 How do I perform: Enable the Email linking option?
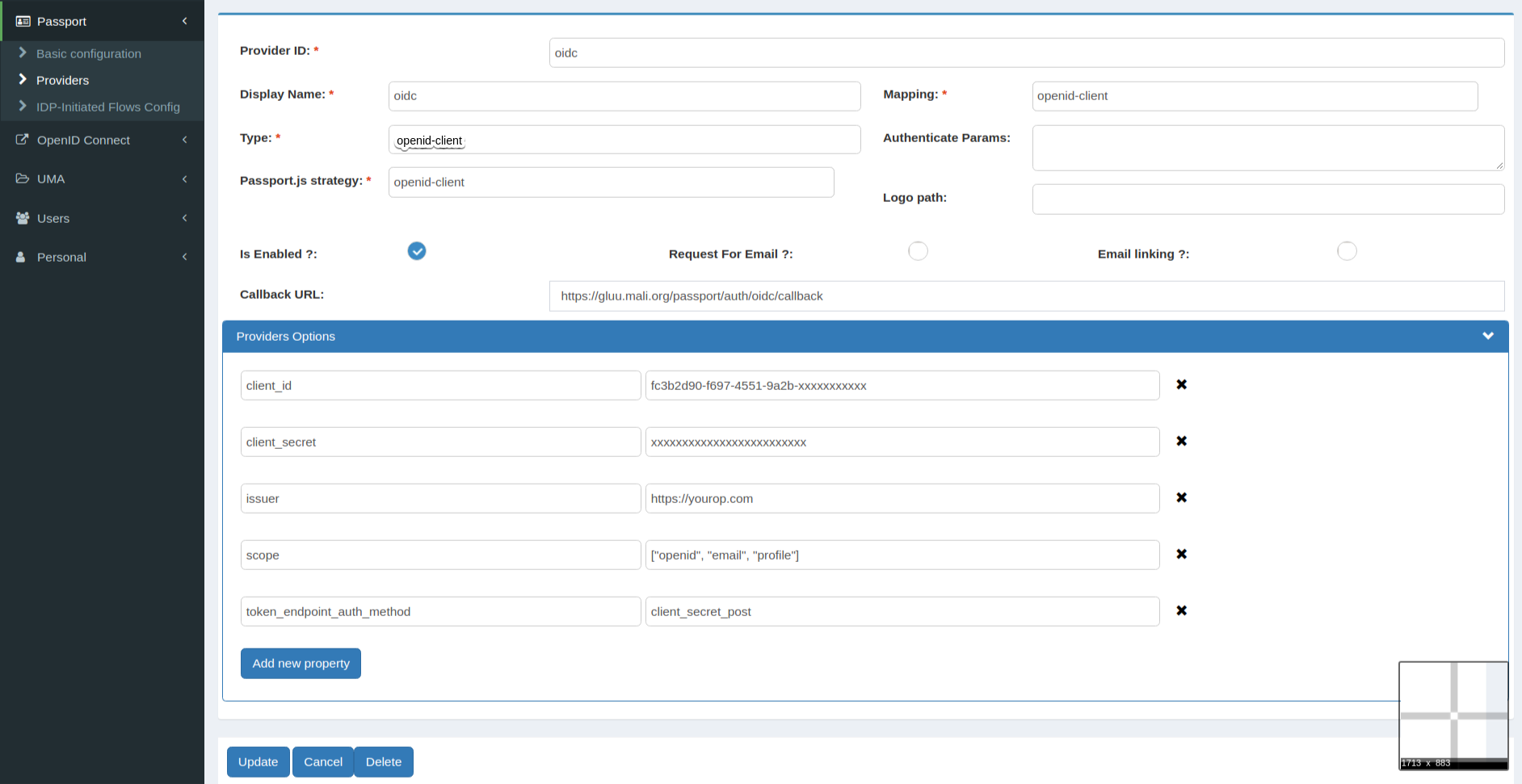click(1346, 251)
